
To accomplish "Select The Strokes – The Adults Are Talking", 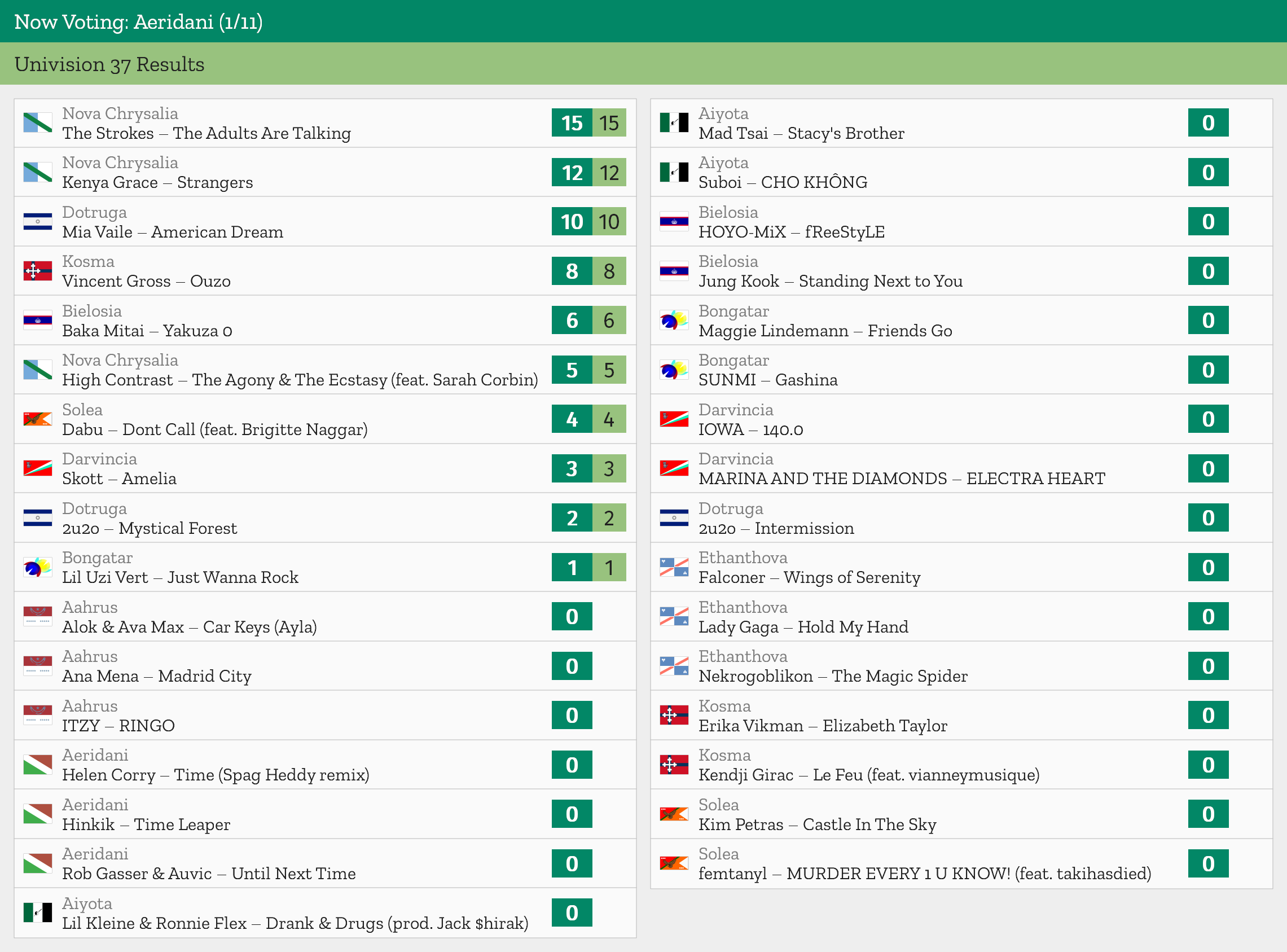I will pyautogui.click(x=207, y=133).
